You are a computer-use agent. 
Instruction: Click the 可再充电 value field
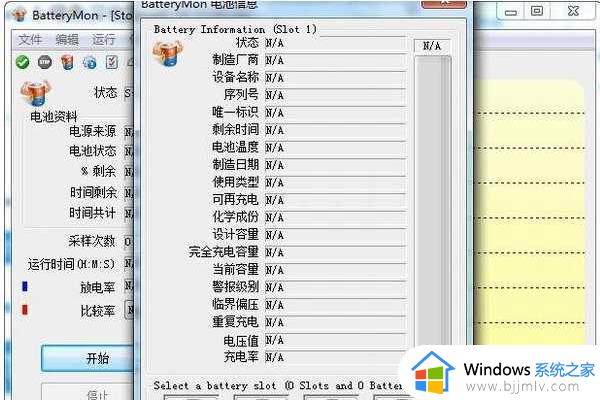[x=335, y=200]
